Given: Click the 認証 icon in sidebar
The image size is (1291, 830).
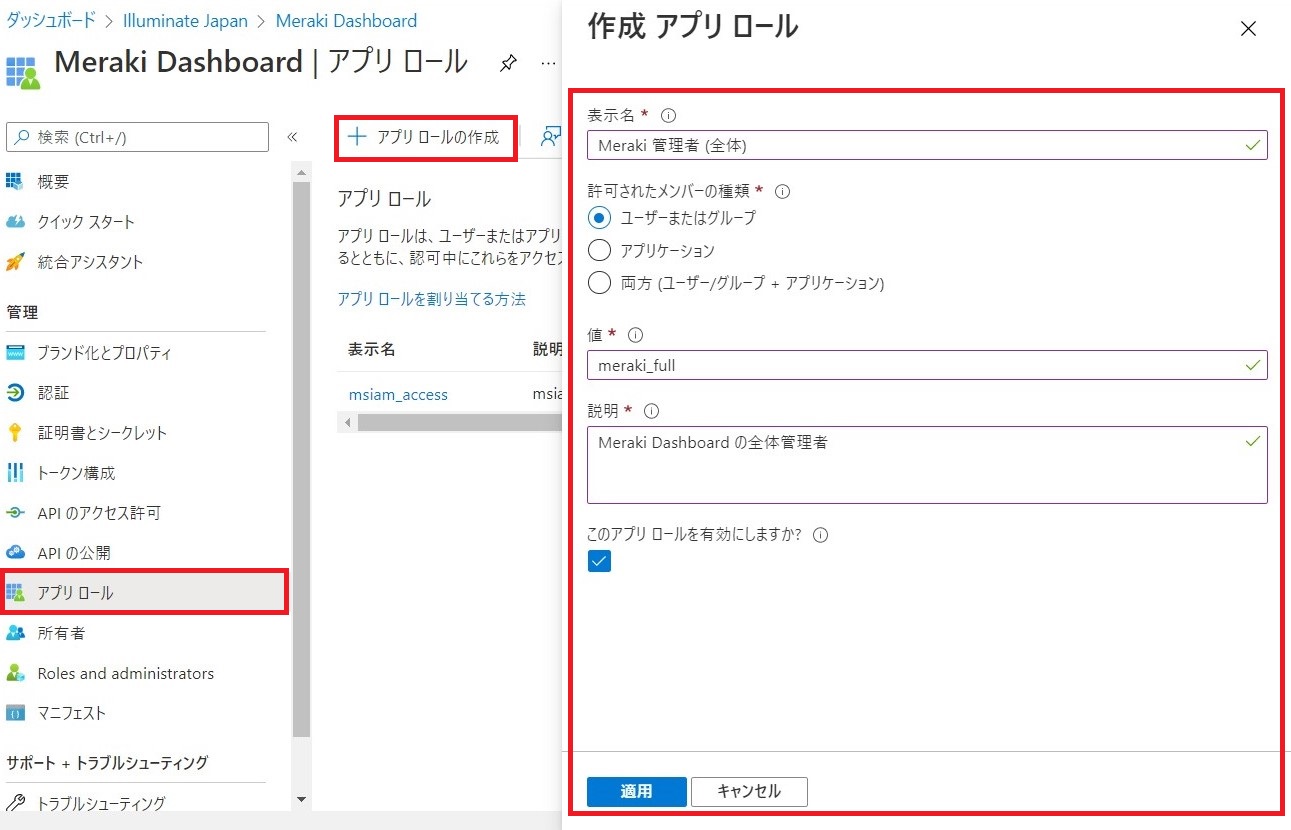Looking at the screenshot, I should tap(15, 393).
